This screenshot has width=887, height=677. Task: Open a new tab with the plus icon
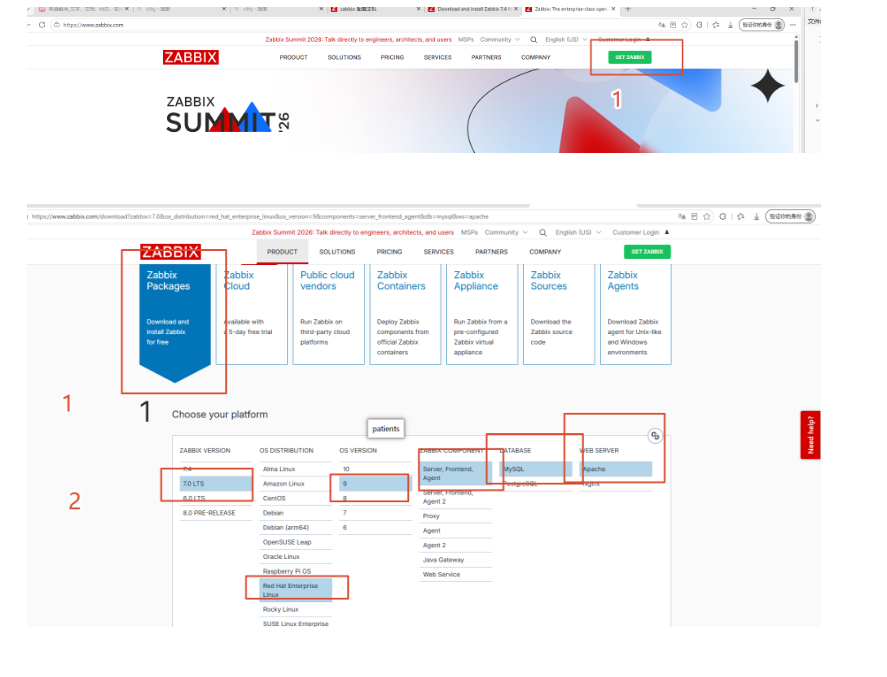tap(628, 9)
